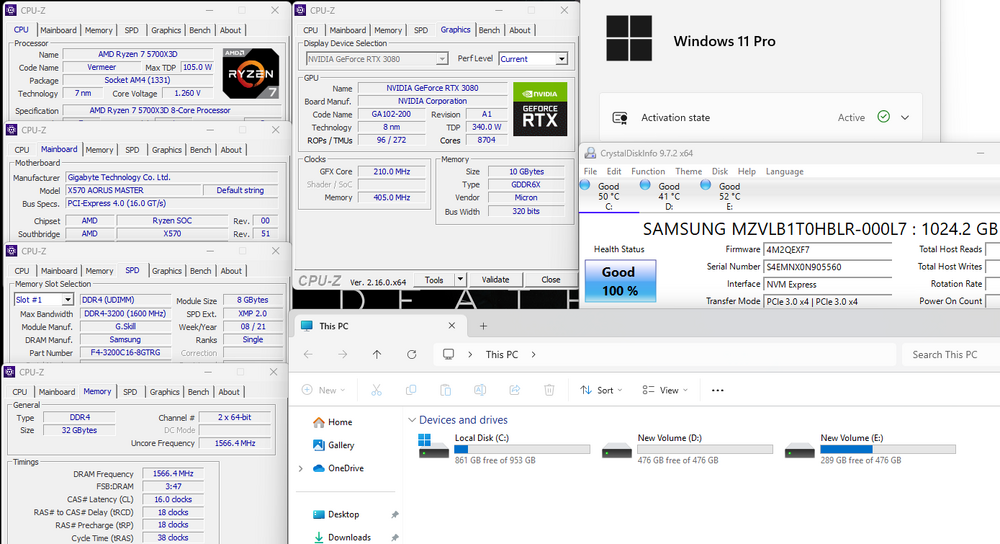The image size is (1000, 544).
Task: Click the Delete trash icon in Explorer toolbar
Action: click(549, 390)
